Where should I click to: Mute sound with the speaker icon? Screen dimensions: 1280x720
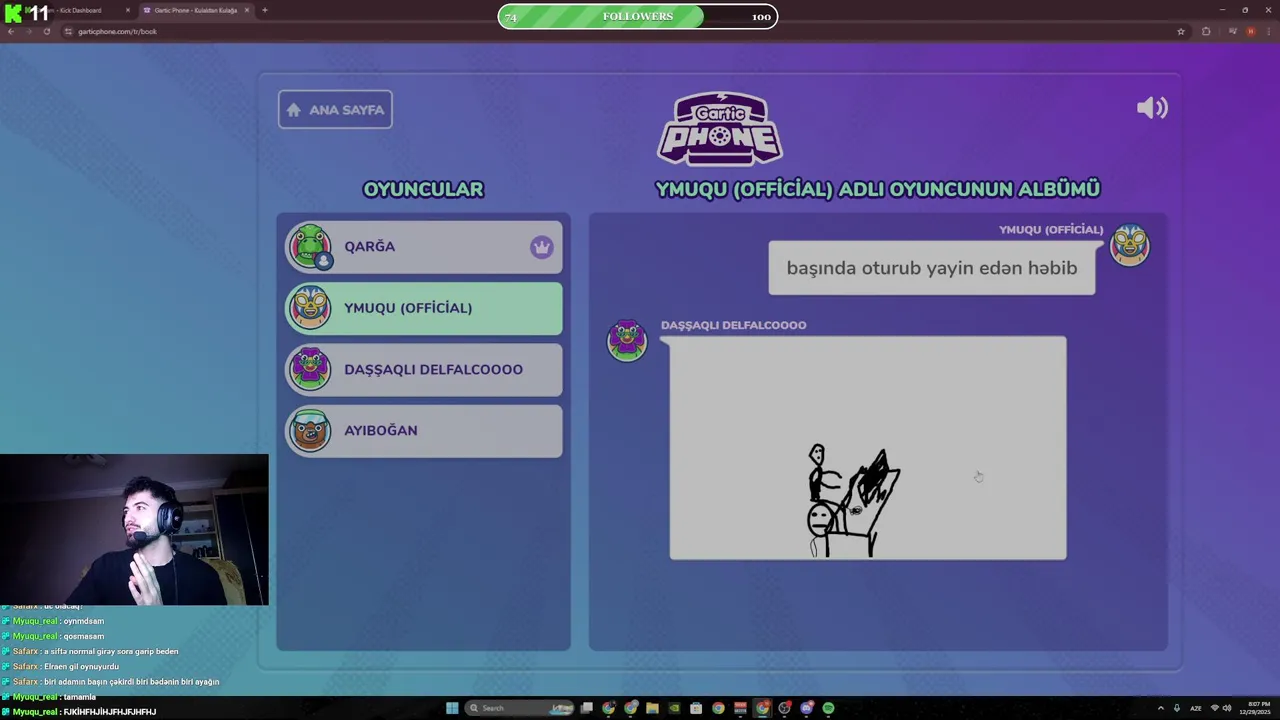1152,108
